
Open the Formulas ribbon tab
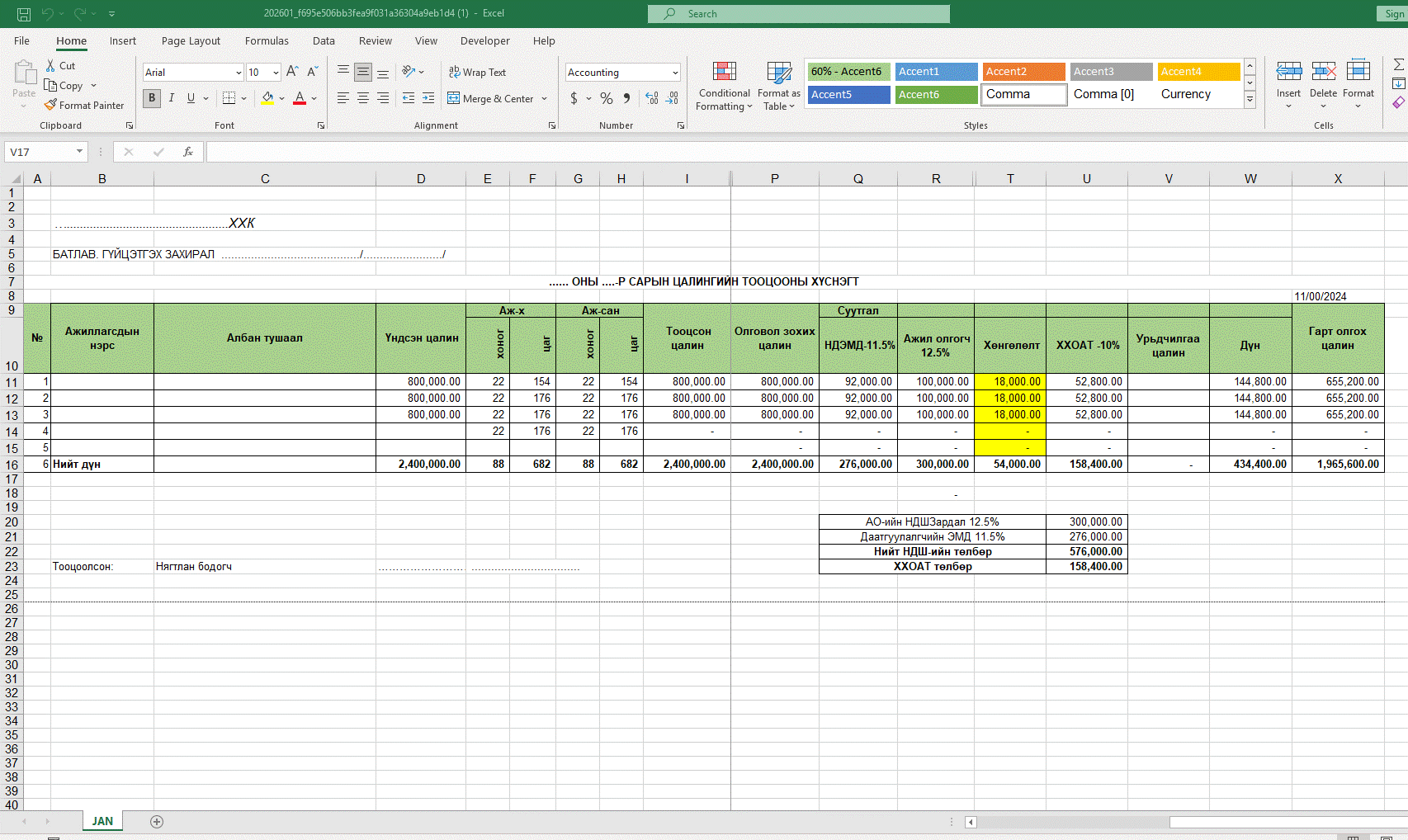click(x=267, y=40)
